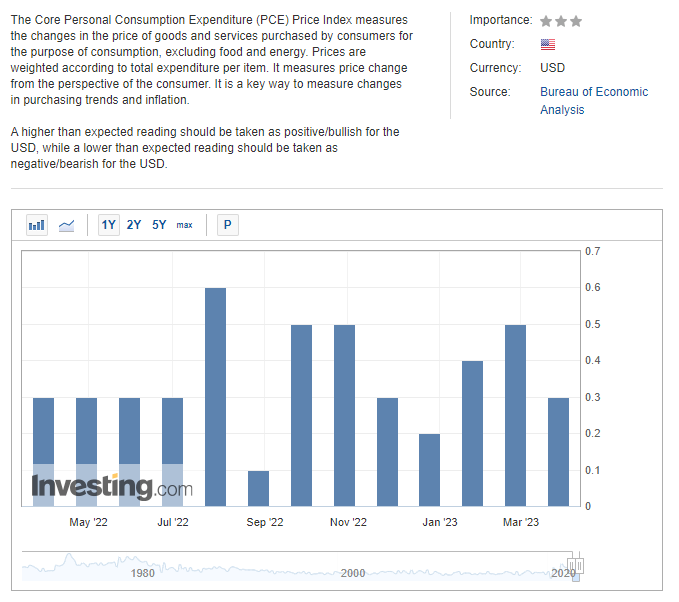This screenshot has width=679, height=602.
Task: Click the P button in chart toolbar
Action: pos(227,225)
